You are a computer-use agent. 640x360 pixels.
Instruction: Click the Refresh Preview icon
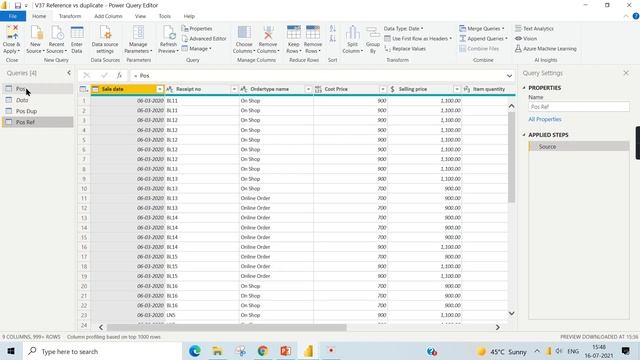click(168, 32)
